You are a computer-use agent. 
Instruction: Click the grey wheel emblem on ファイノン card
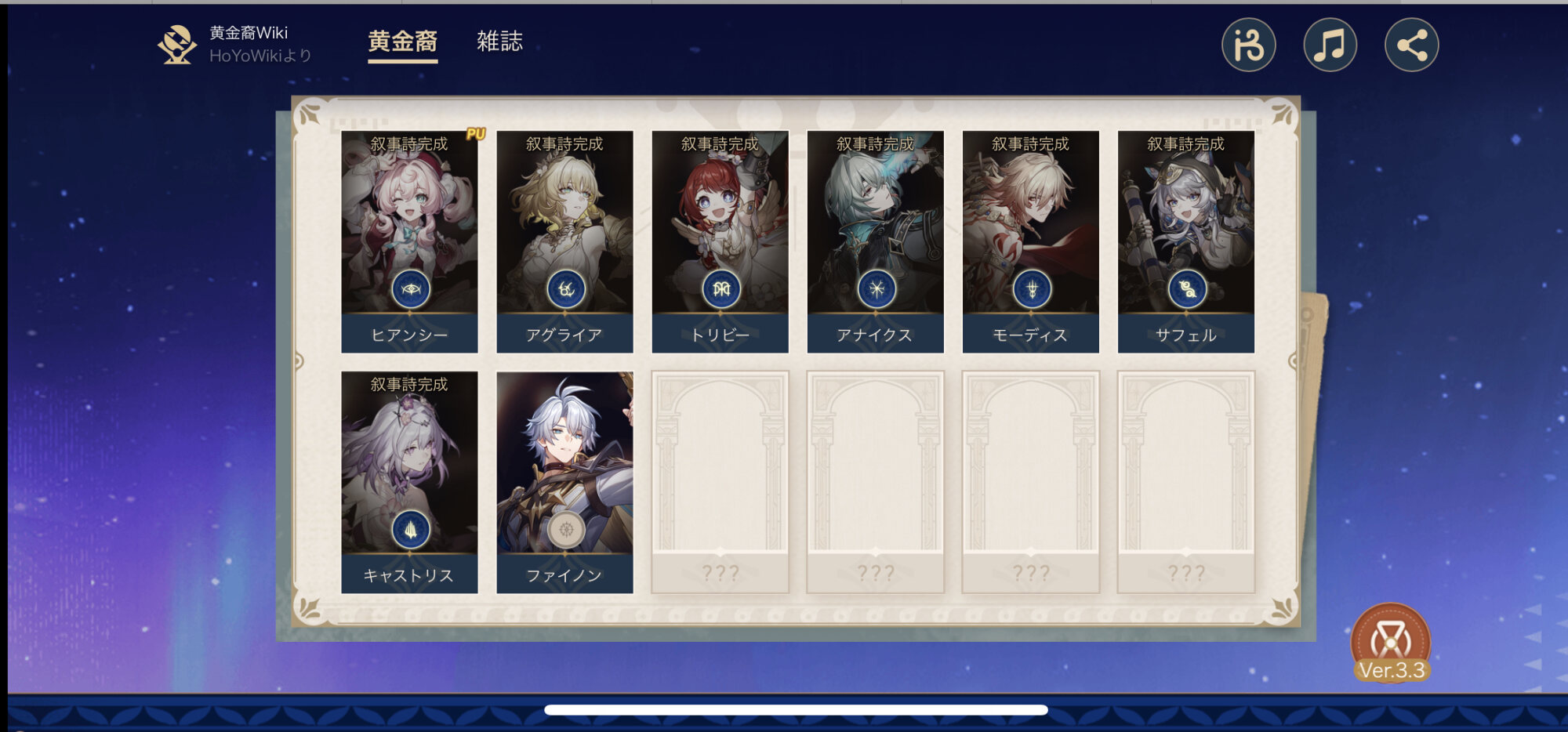[566, 530]
